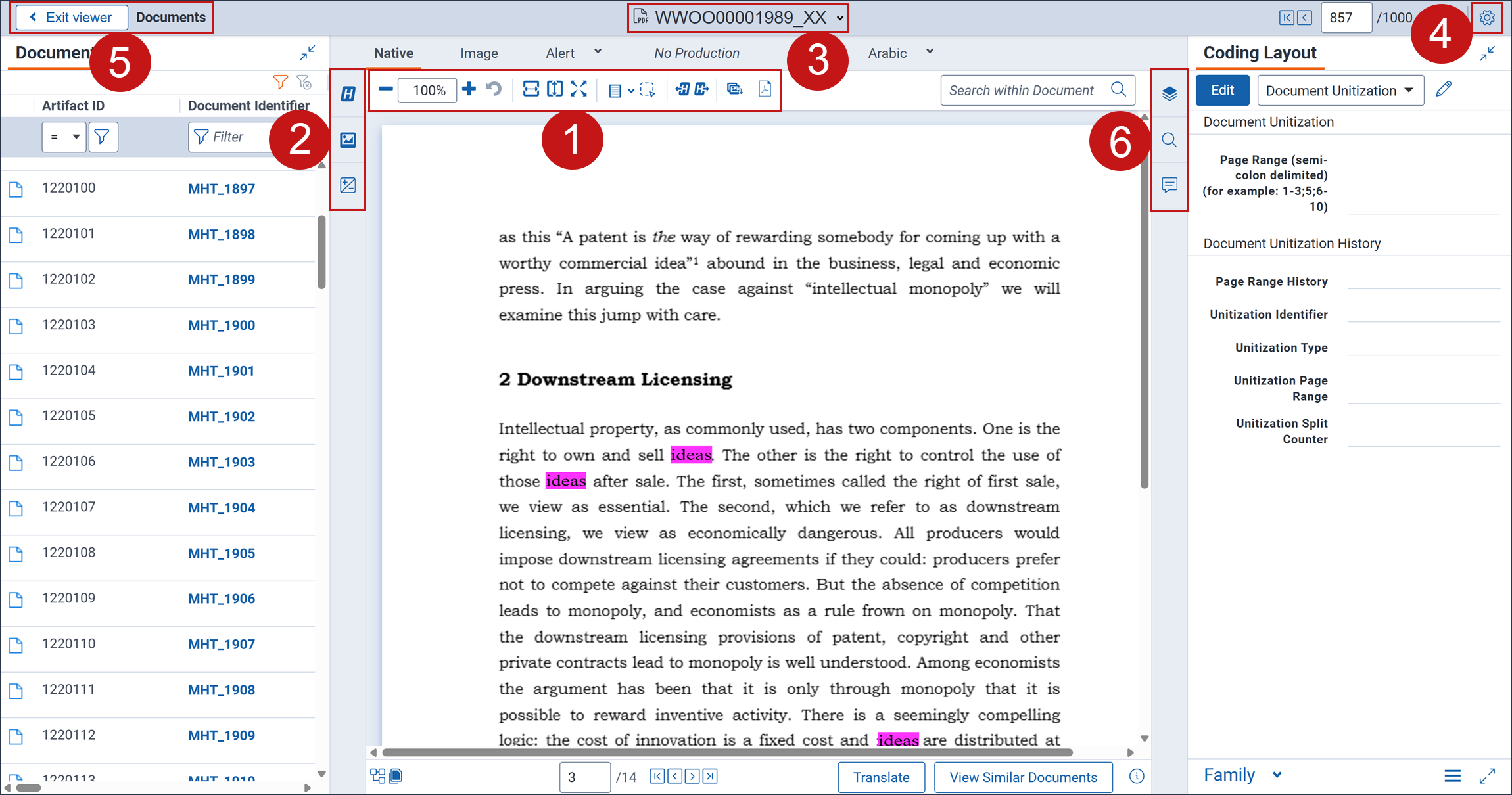This screenshot has height=795, width=1512.
Task: Expand the Alert viewer dropdown
Action: point(598,51)
